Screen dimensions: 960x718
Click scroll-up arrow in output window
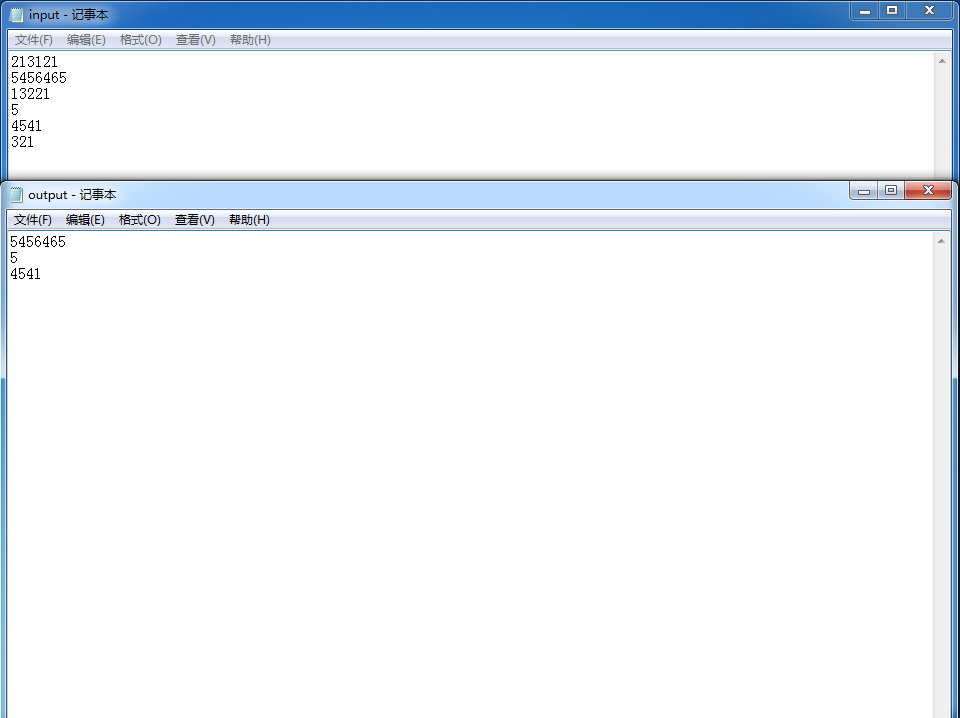tap(941, 241)
